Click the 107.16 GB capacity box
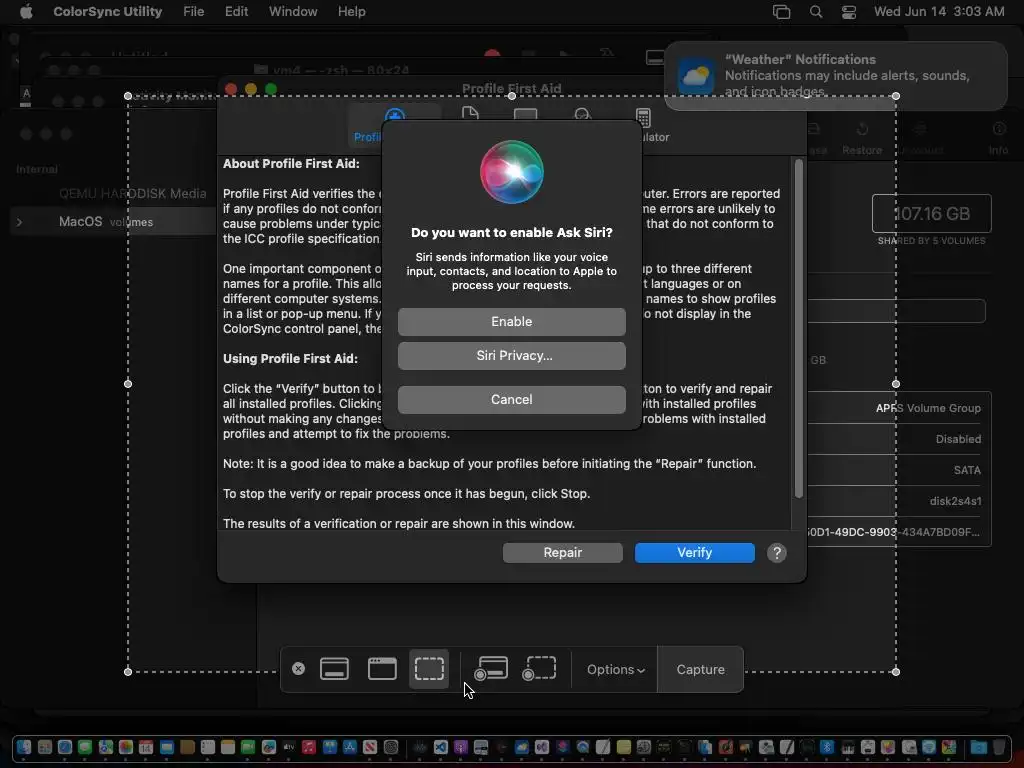Image resolution: width=1024 pixels, height=768 pixels. [931, 214]
